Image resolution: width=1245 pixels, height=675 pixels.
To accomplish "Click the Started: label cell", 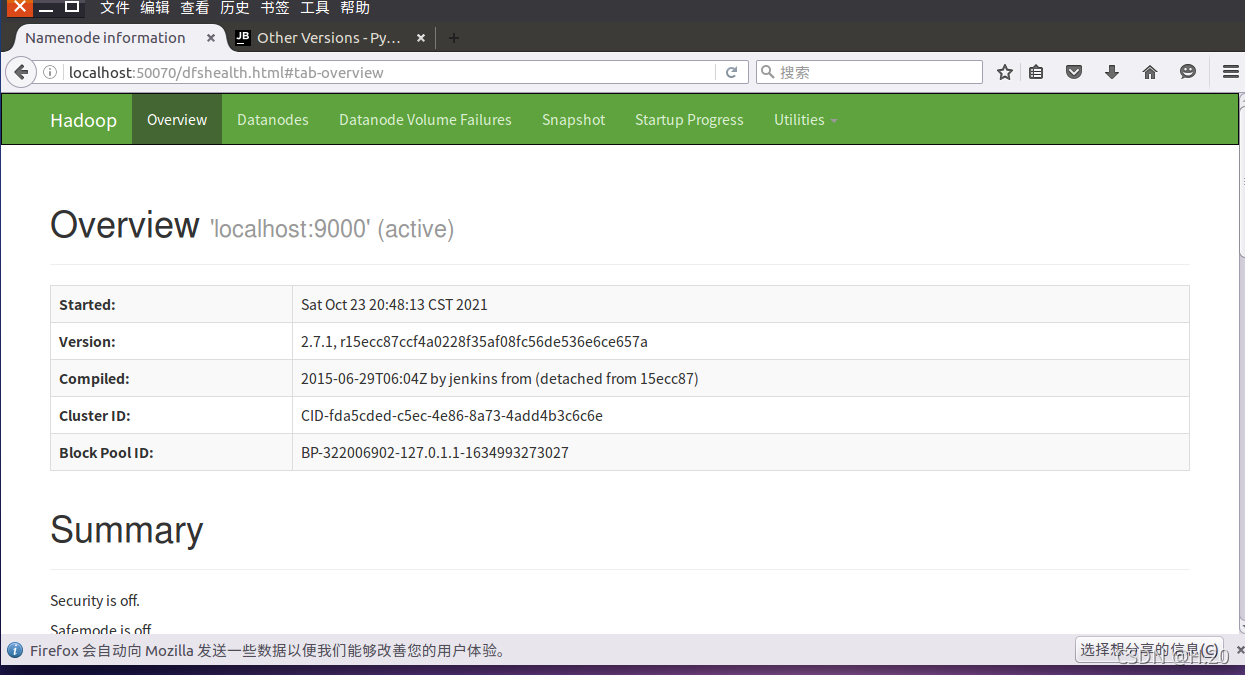I will [171, 304].
